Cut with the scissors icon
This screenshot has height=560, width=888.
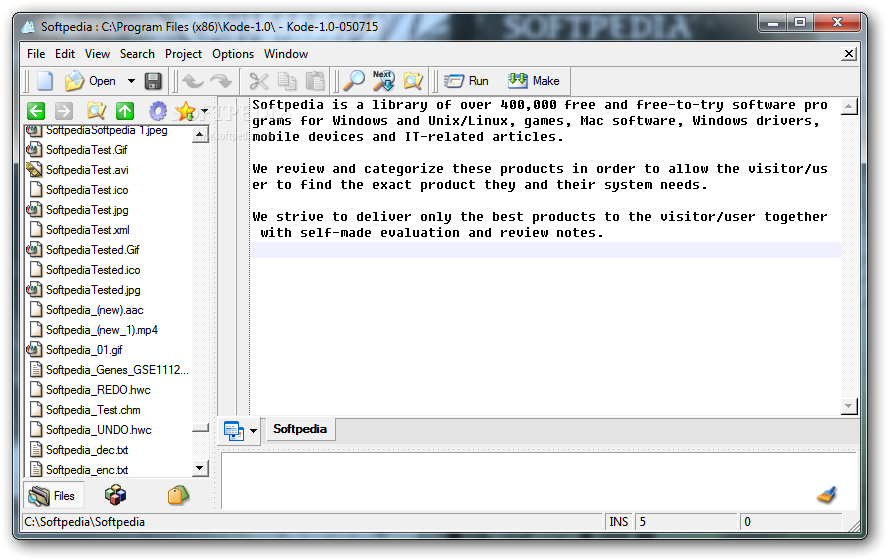[259, 81]
